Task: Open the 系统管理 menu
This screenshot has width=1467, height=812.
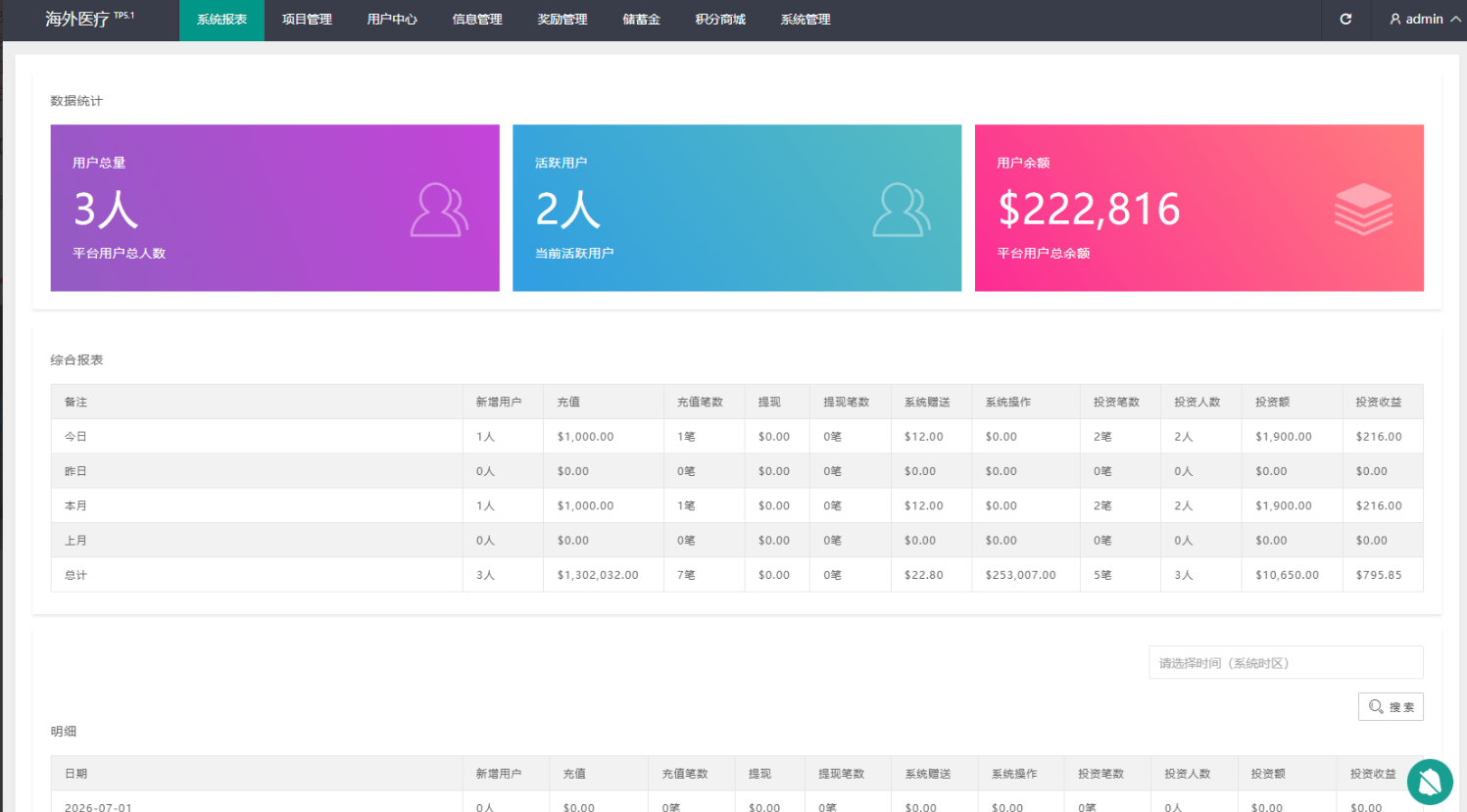Action: tap(806, 20)
